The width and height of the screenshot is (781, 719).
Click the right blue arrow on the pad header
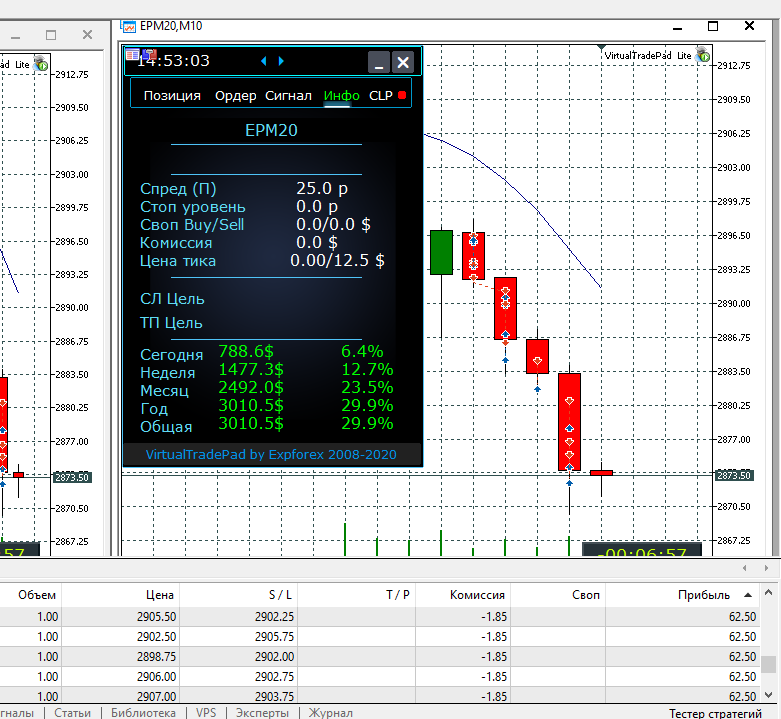tap(281, 61)
